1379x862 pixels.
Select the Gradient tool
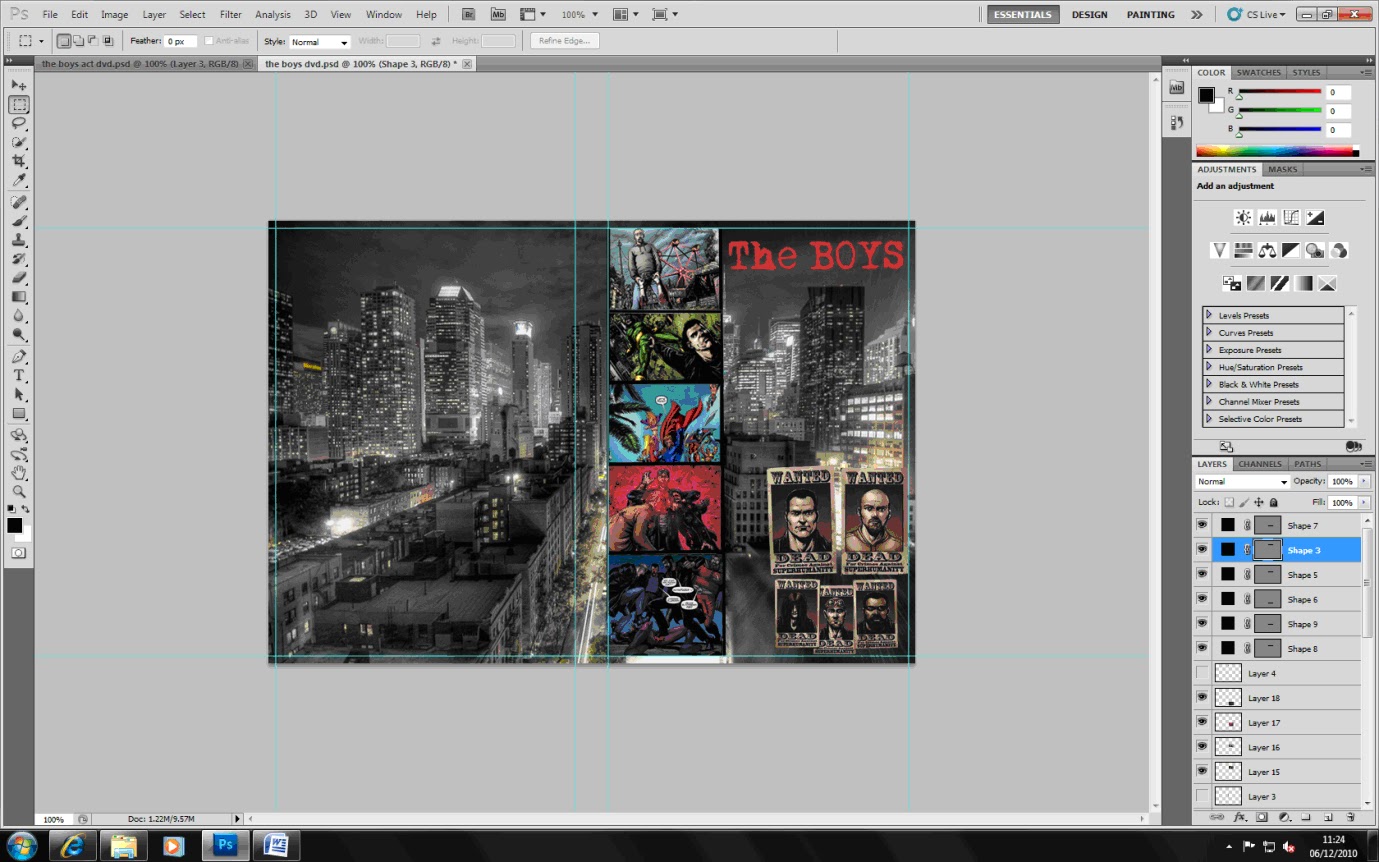click(19, 297)
